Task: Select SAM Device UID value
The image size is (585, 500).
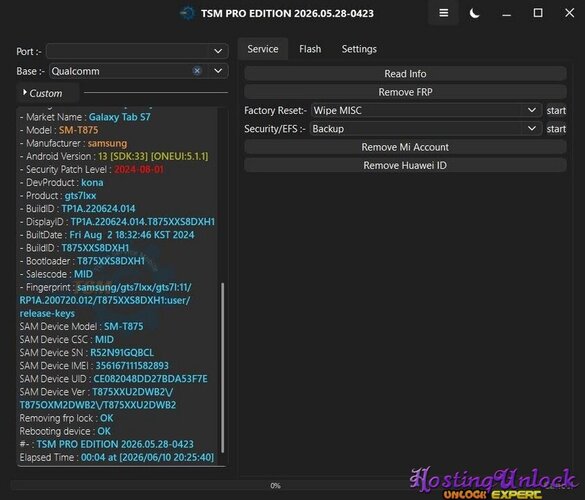Action: [x=150, y=379]
